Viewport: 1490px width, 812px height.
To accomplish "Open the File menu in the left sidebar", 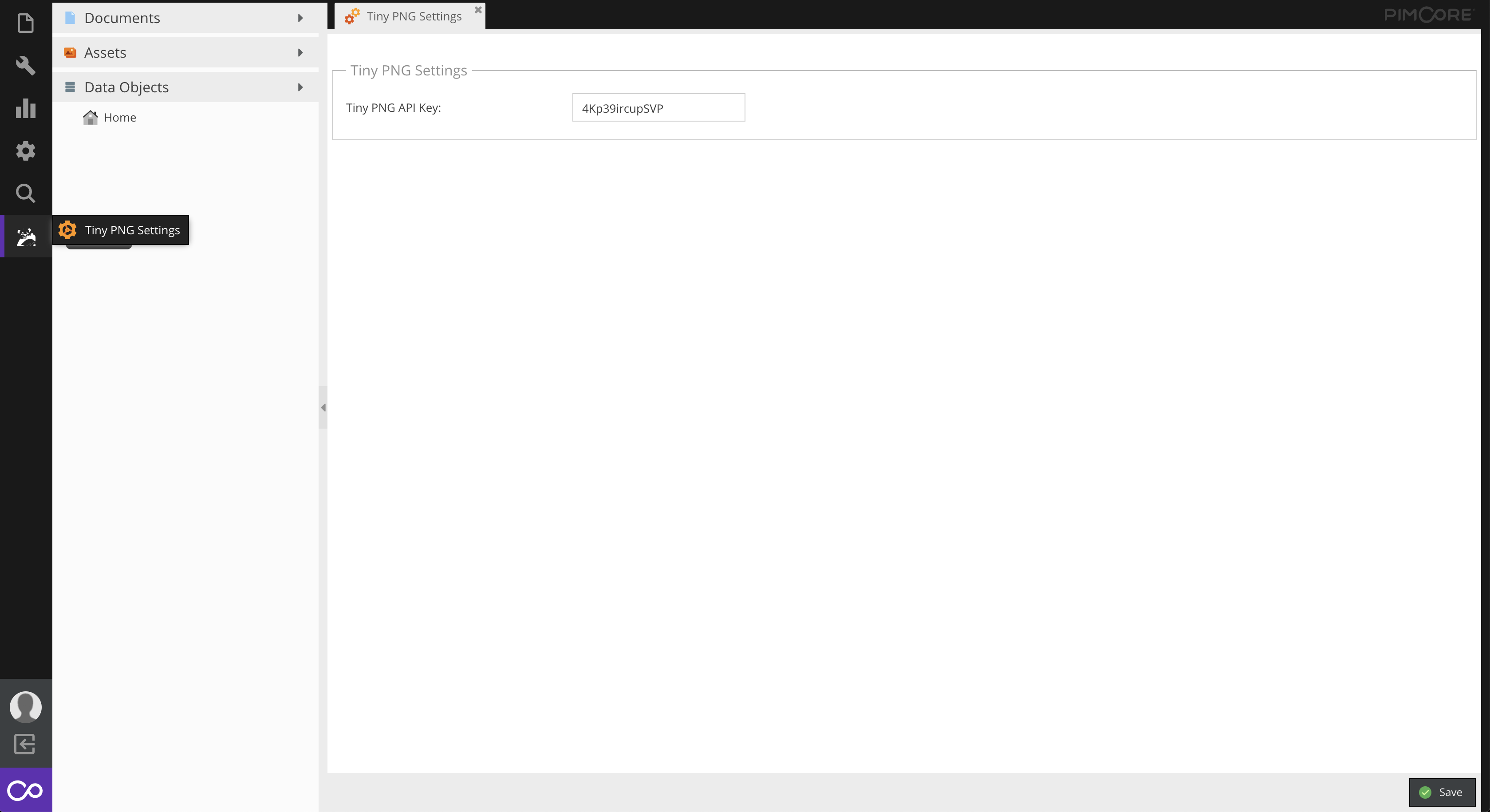I will pos(25,23).
